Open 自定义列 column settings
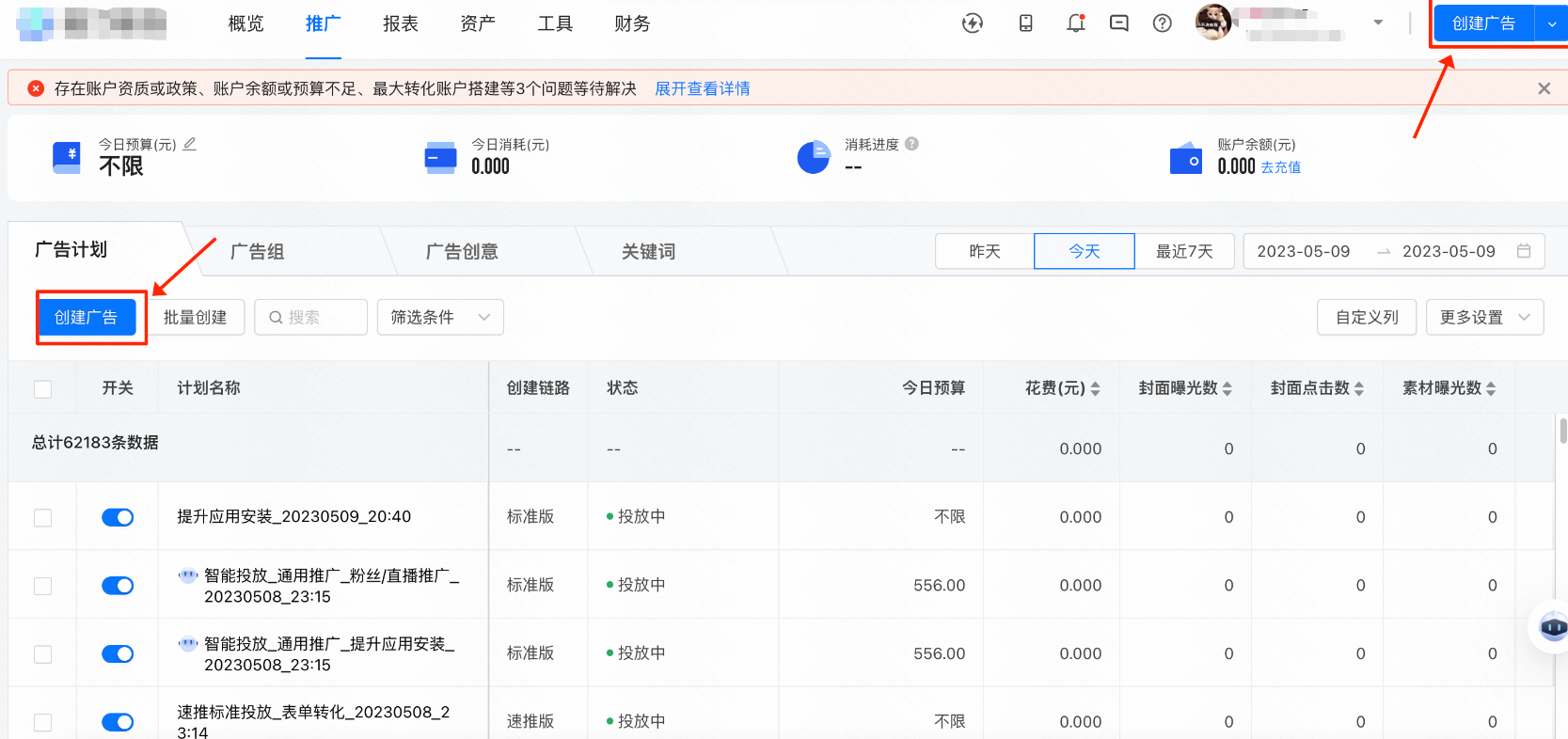The width and height of the screenshot is (1568, 739). [x=1367, y=318]
